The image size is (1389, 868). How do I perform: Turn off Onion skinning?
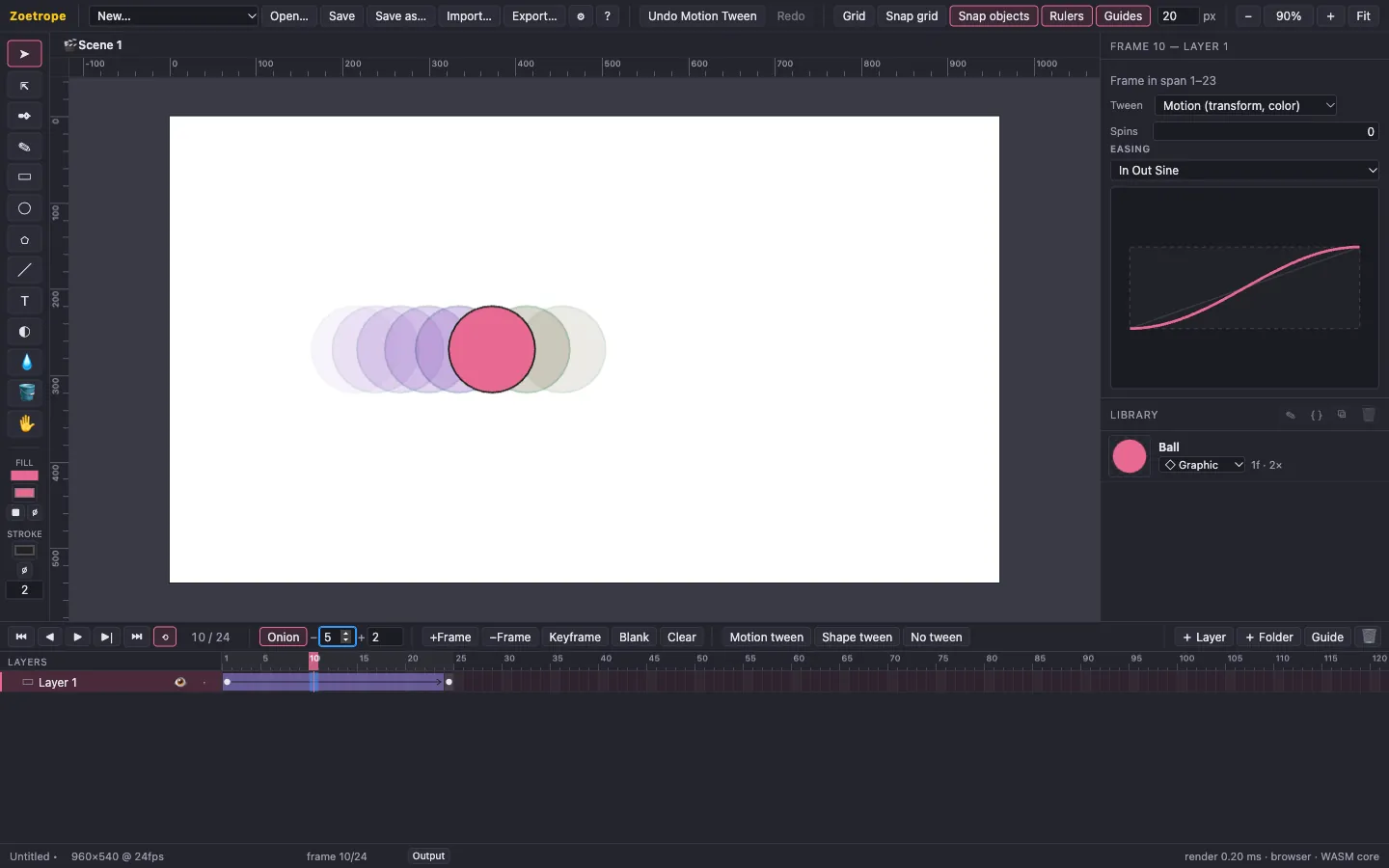point(284,637)
